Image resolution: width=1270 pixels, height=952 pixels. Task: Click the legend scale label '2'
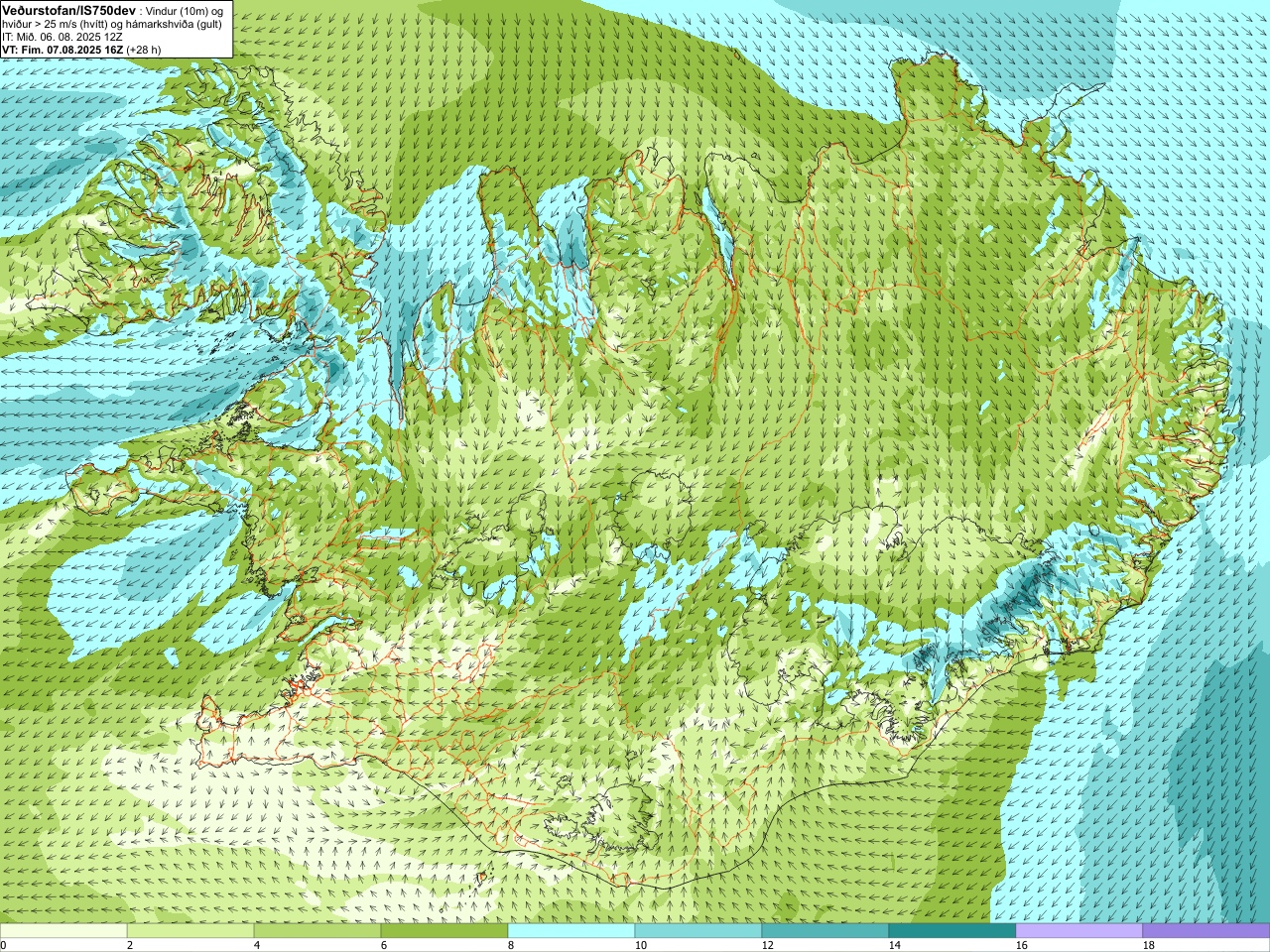pyautogui.click(x=130, y=946)
